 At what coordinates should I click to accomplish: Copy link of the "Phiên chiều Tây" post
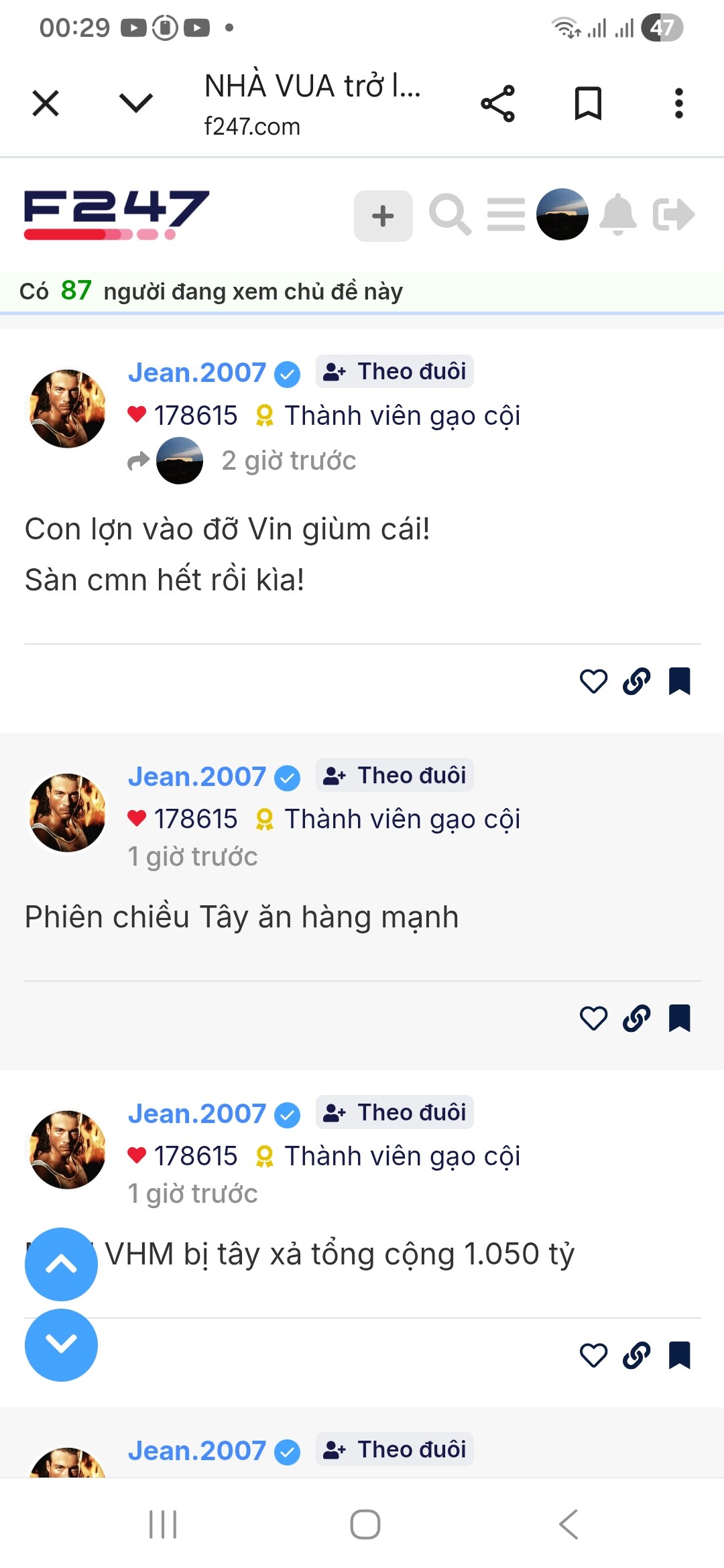click(636, 1019)
